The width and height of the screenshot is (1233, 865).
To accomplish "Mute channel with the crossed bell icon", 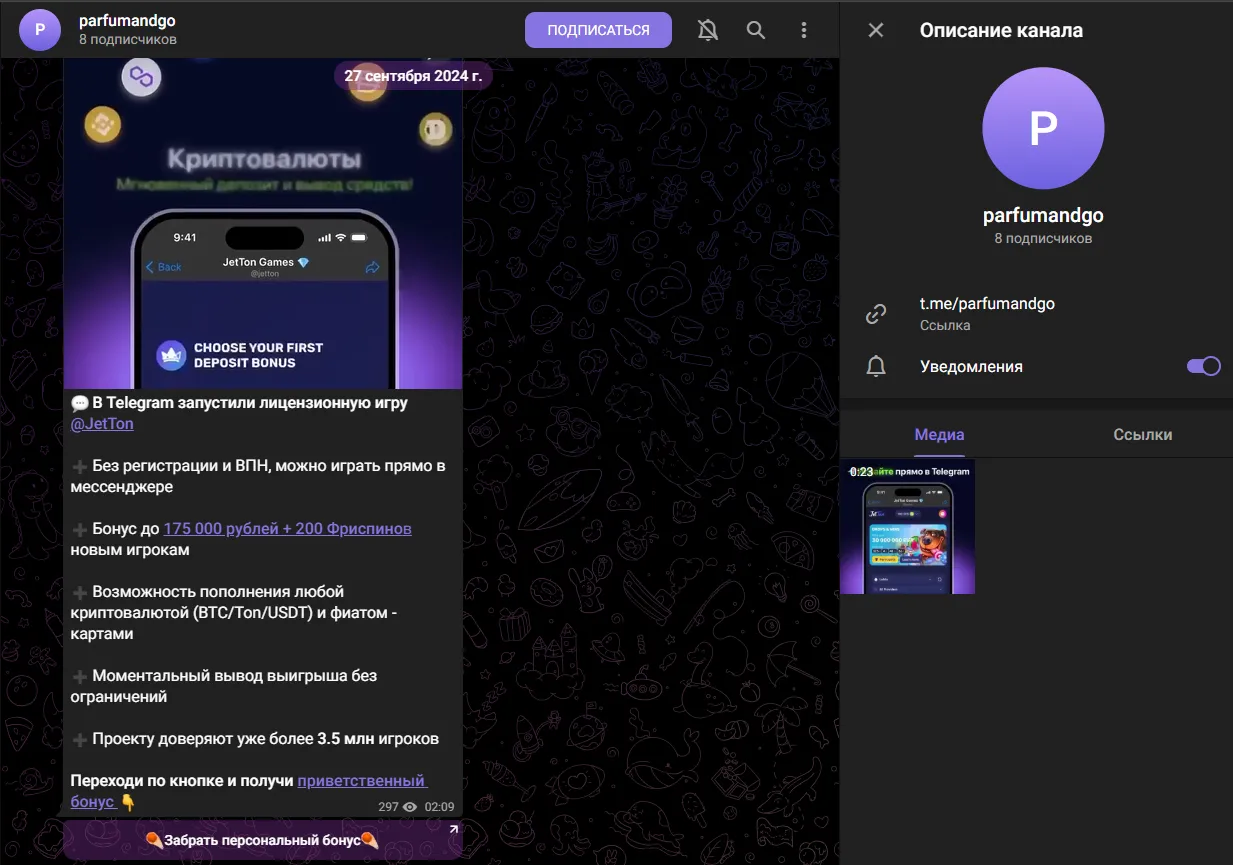I will (x=708, y=30).
